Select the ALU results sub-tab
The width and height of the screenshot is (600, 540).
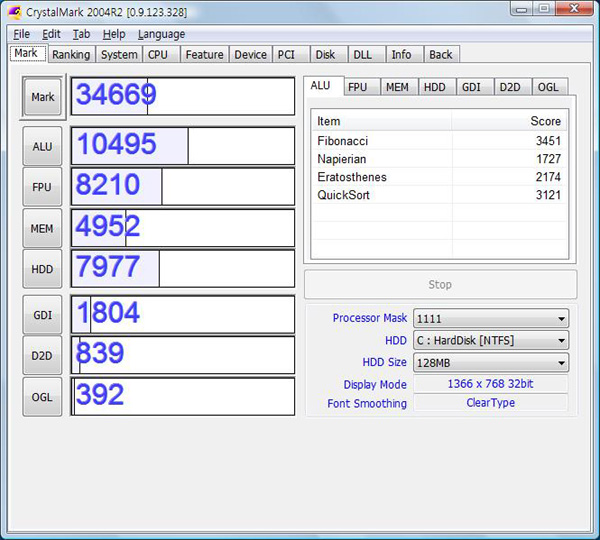click(323, 85)
